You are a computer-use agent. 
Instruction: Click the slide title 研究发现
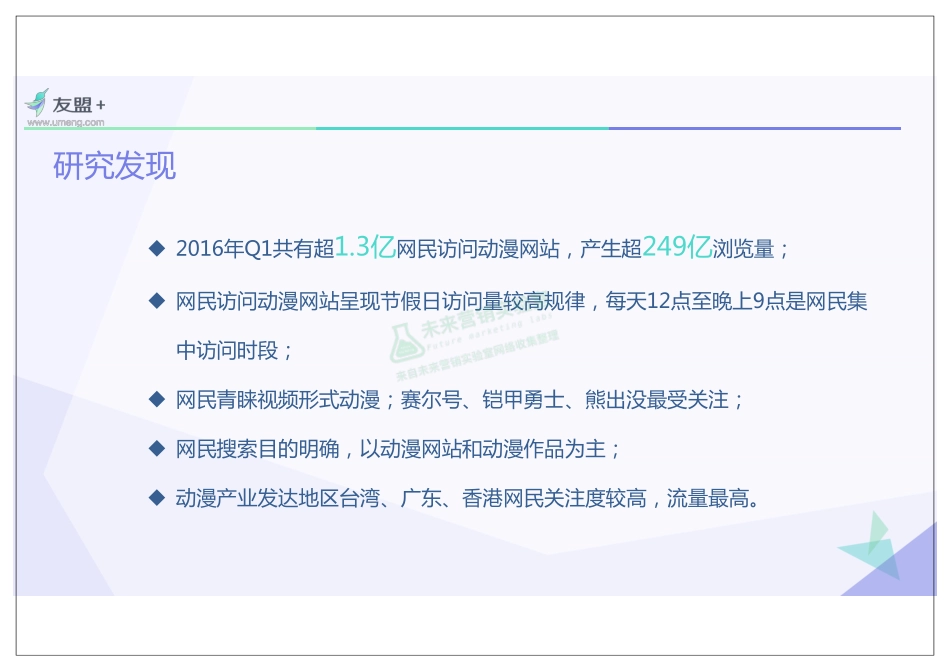click(x=114, y=165)
